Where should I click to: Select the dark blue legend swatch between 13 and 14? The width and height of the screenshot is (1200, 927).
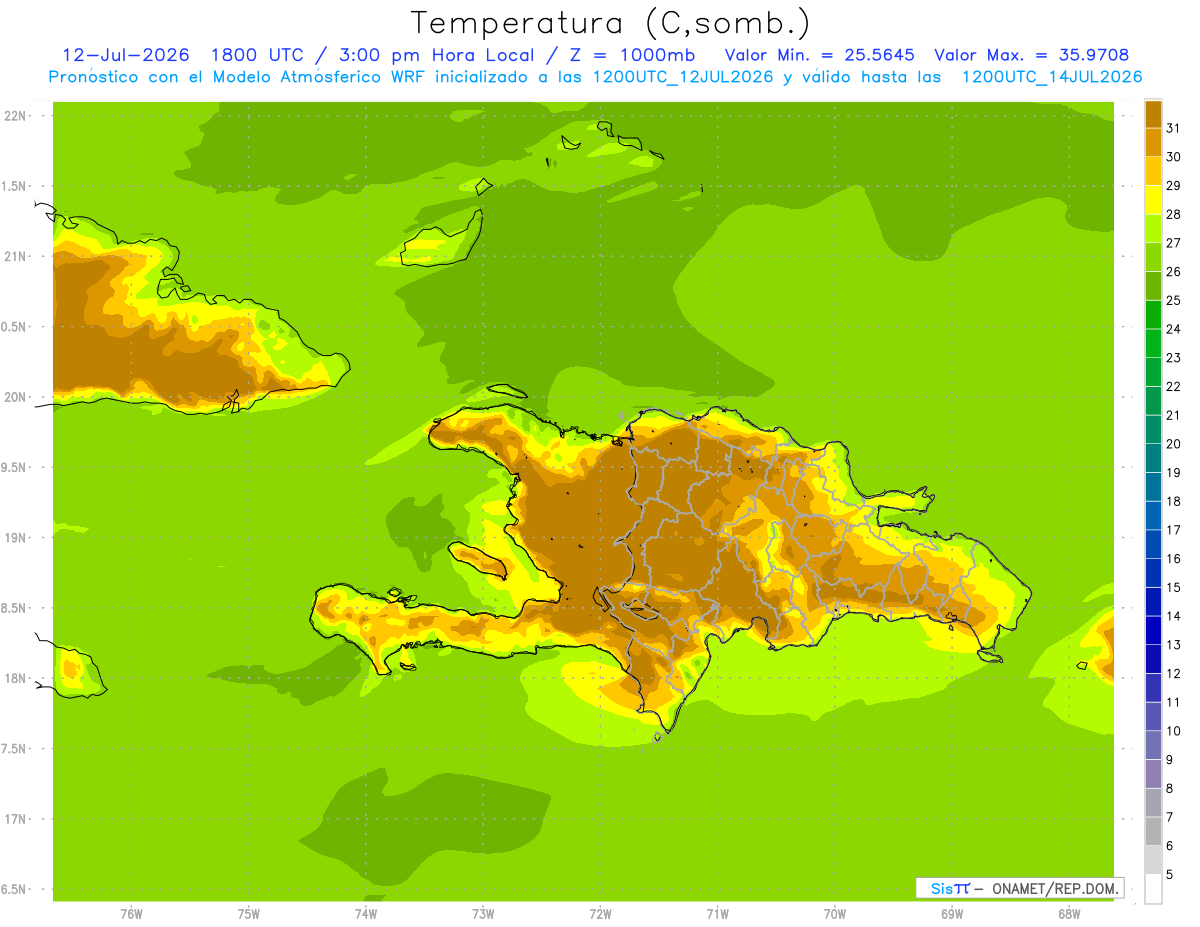click(x=1153, y=631)
